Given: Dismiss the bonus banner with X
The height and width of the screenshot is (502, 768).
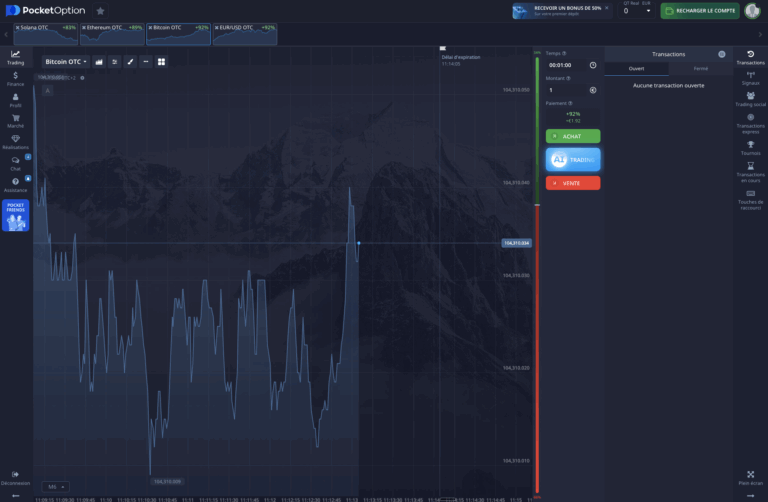Looking at the screenshot, I should pos(607,8).
